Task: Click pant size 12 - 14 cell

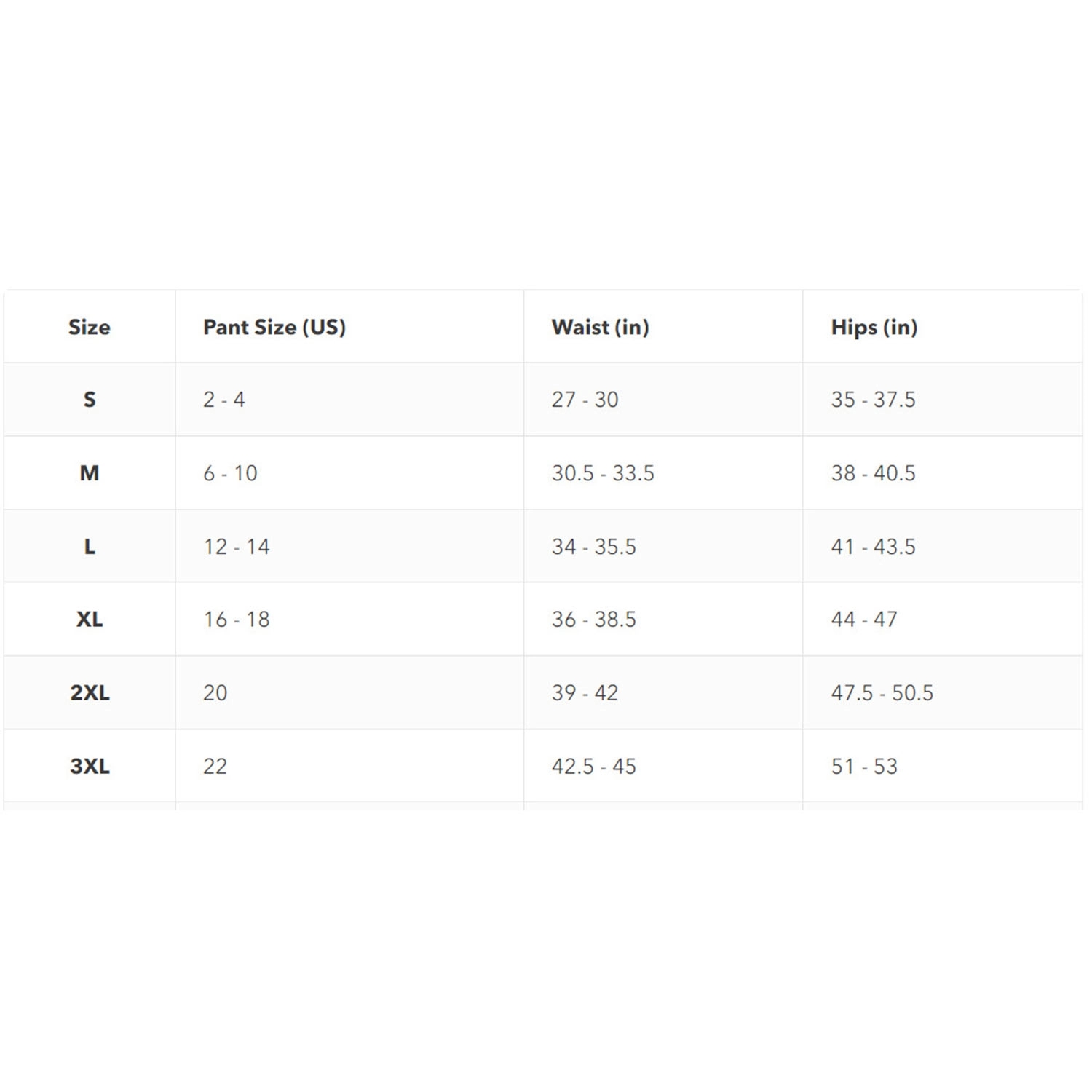Action: 237,547
